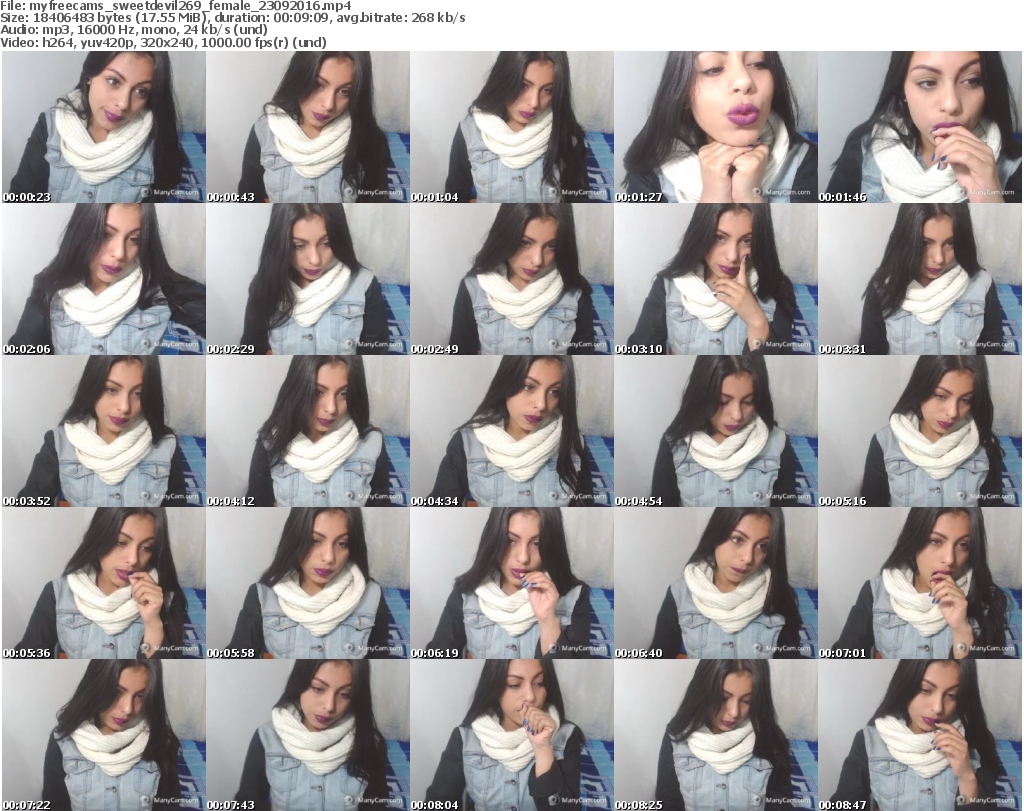Open the frame at 00:02:29
Screen dimensions: 1024x811
[x=308, y=279]
